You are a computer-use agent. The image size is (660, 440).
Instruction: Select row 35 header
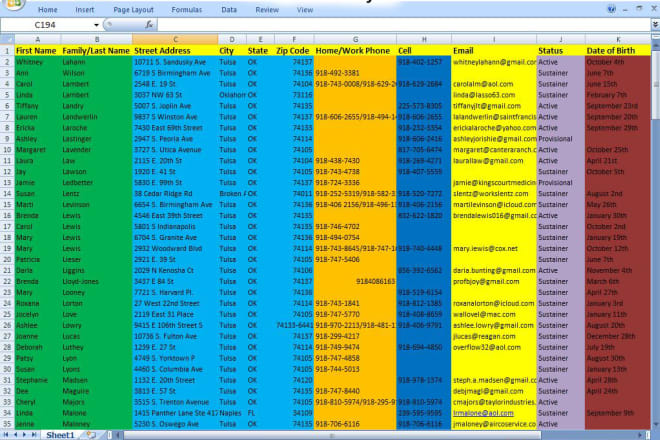pos(7,424)
